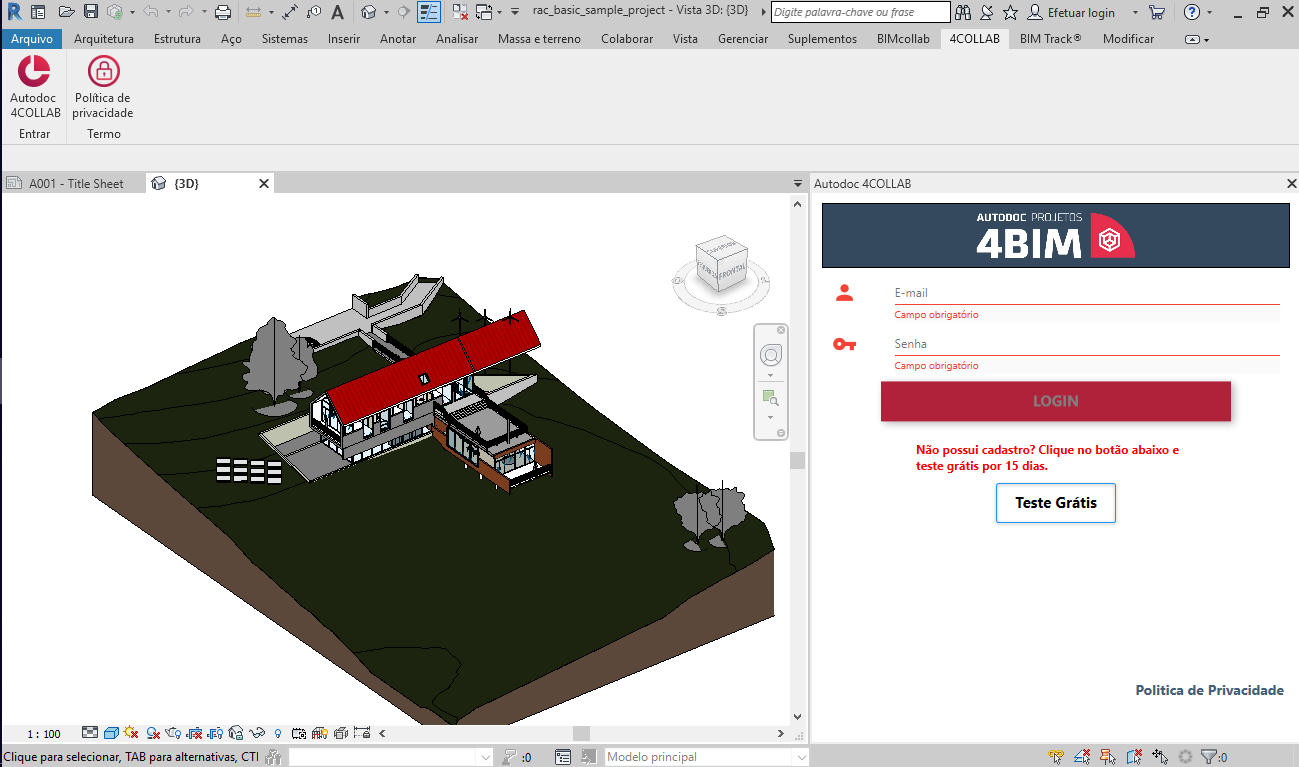Select the Text tool icon
This screenshot has width=1299, height=767.
338,12
